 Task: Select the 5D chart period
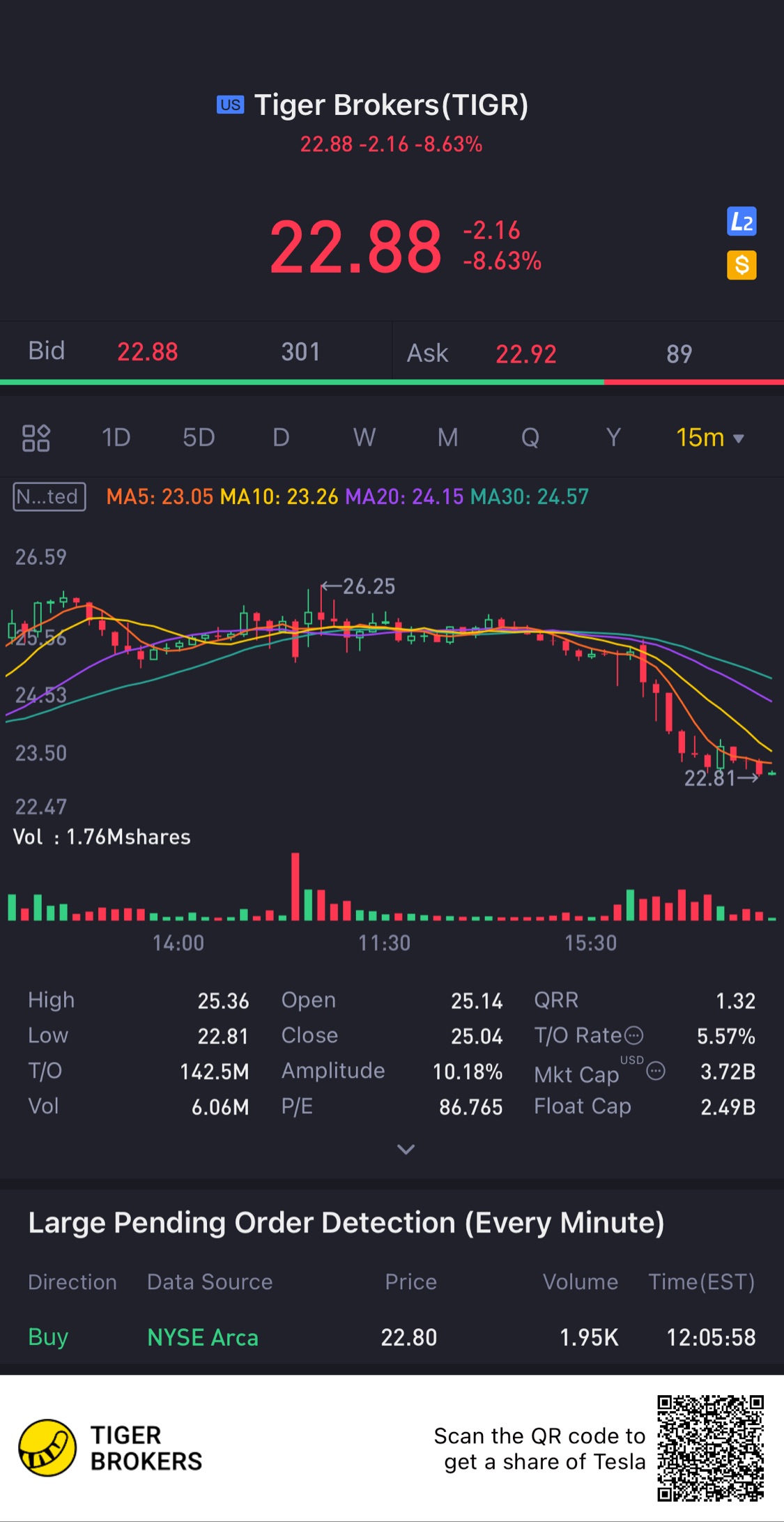pos(199,438)
